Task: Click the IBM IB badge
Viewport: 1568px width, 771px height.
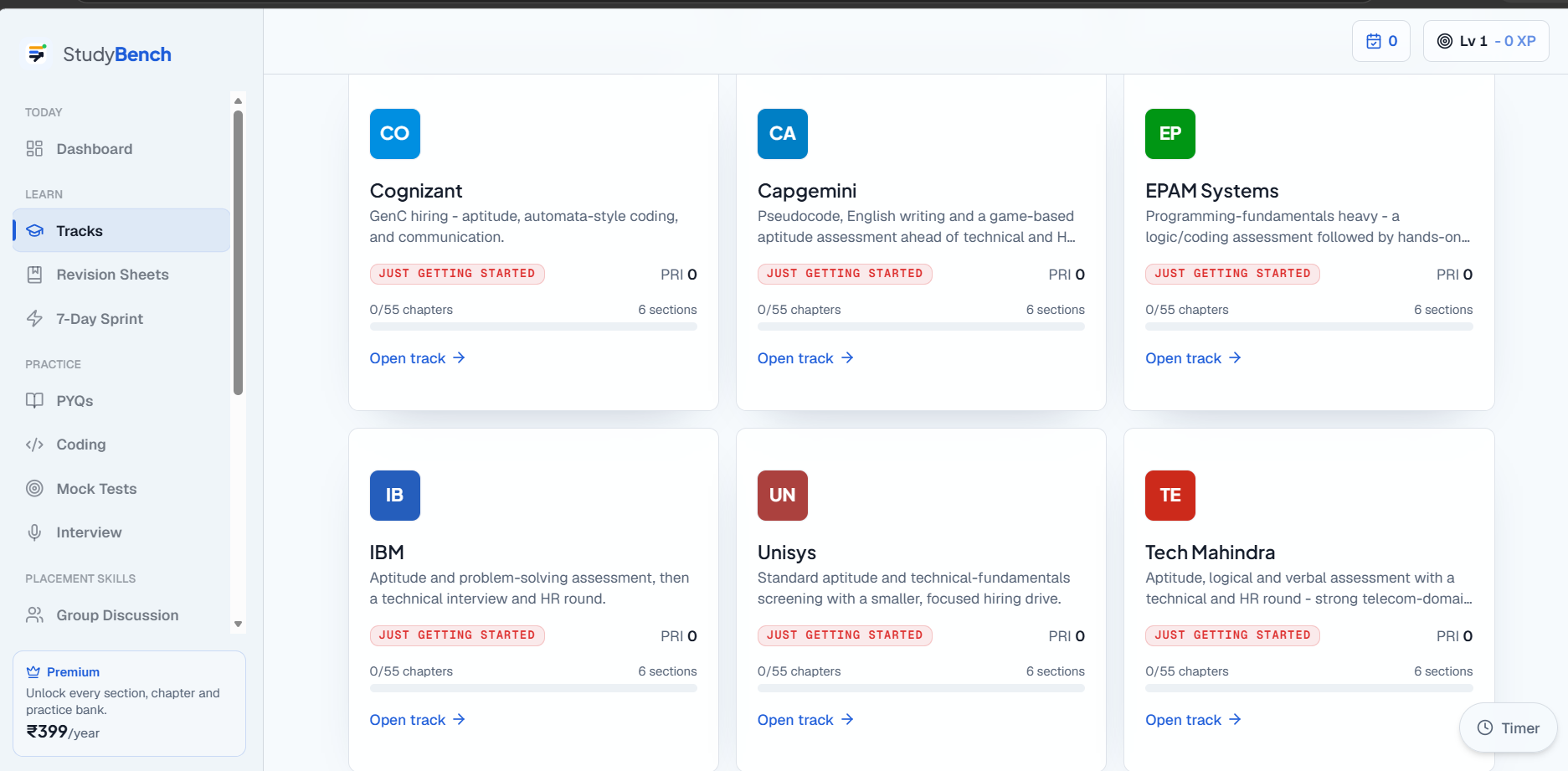Action: click(395, 496)
